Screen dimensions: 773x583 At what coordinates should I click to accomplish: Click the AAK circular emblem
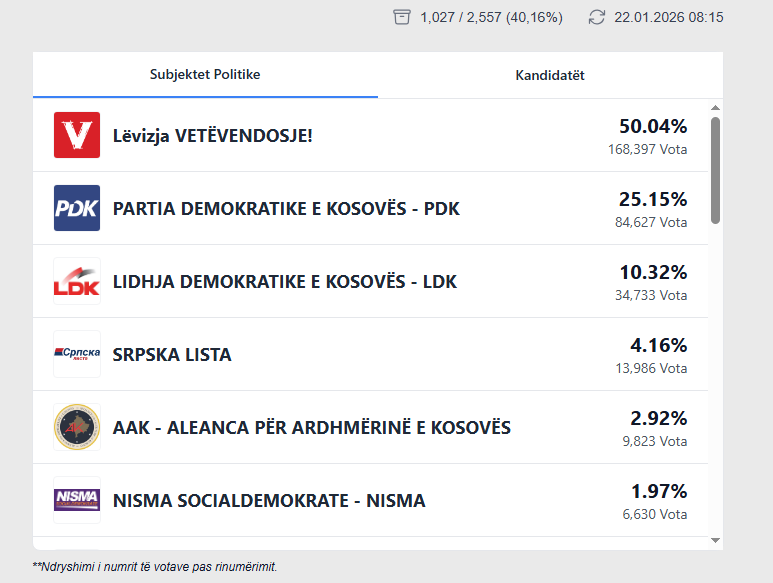77,427
